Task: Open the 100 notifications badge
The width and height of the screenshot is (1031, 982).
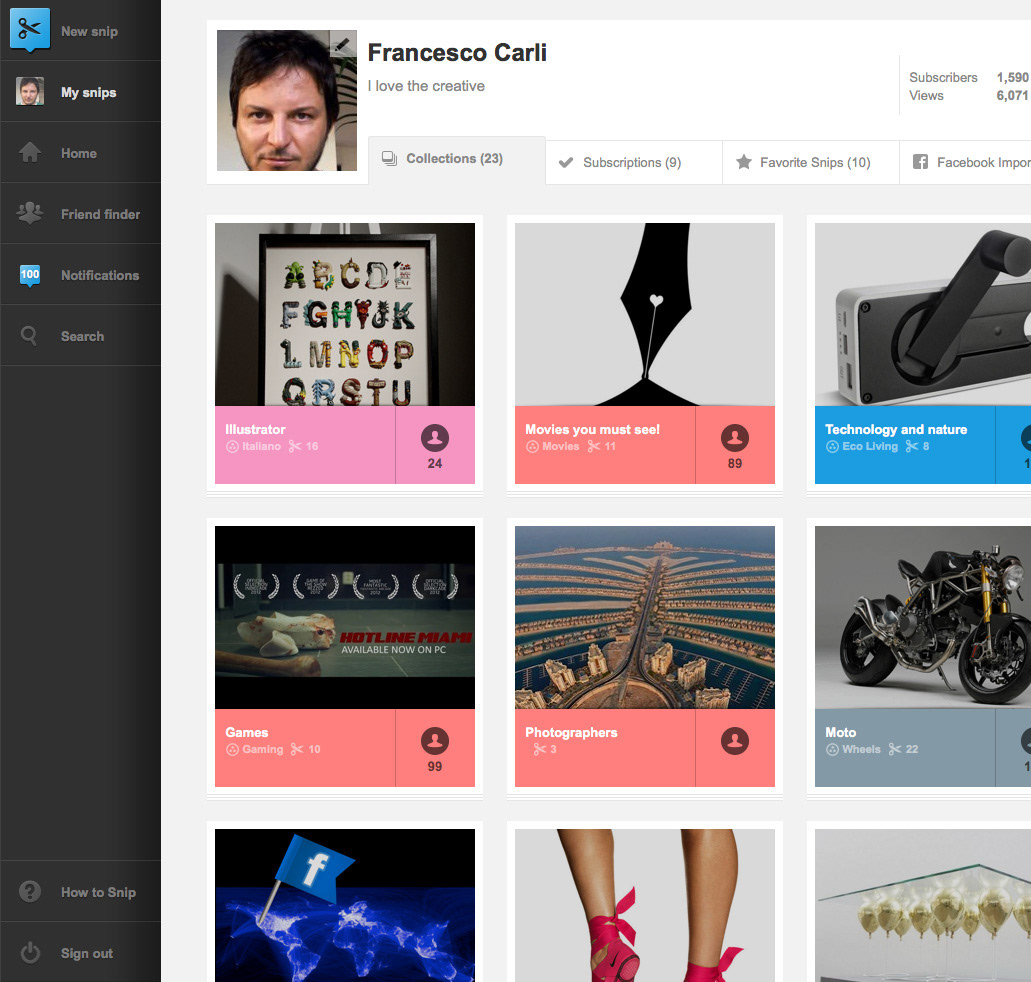Action: coord(30,275)
